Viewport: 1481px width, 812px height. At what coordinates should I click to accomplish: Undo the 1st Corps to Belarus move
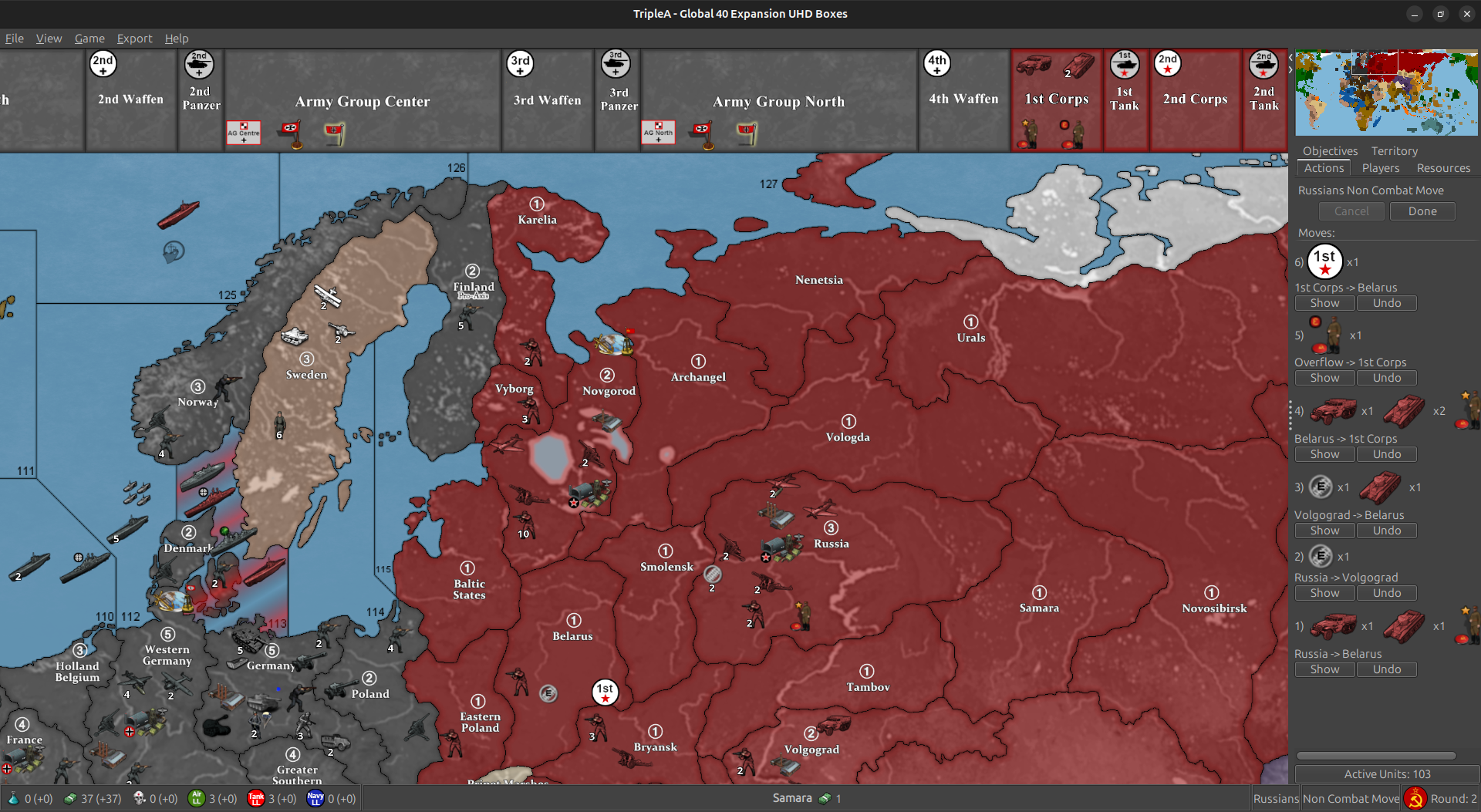(1386, 302)
